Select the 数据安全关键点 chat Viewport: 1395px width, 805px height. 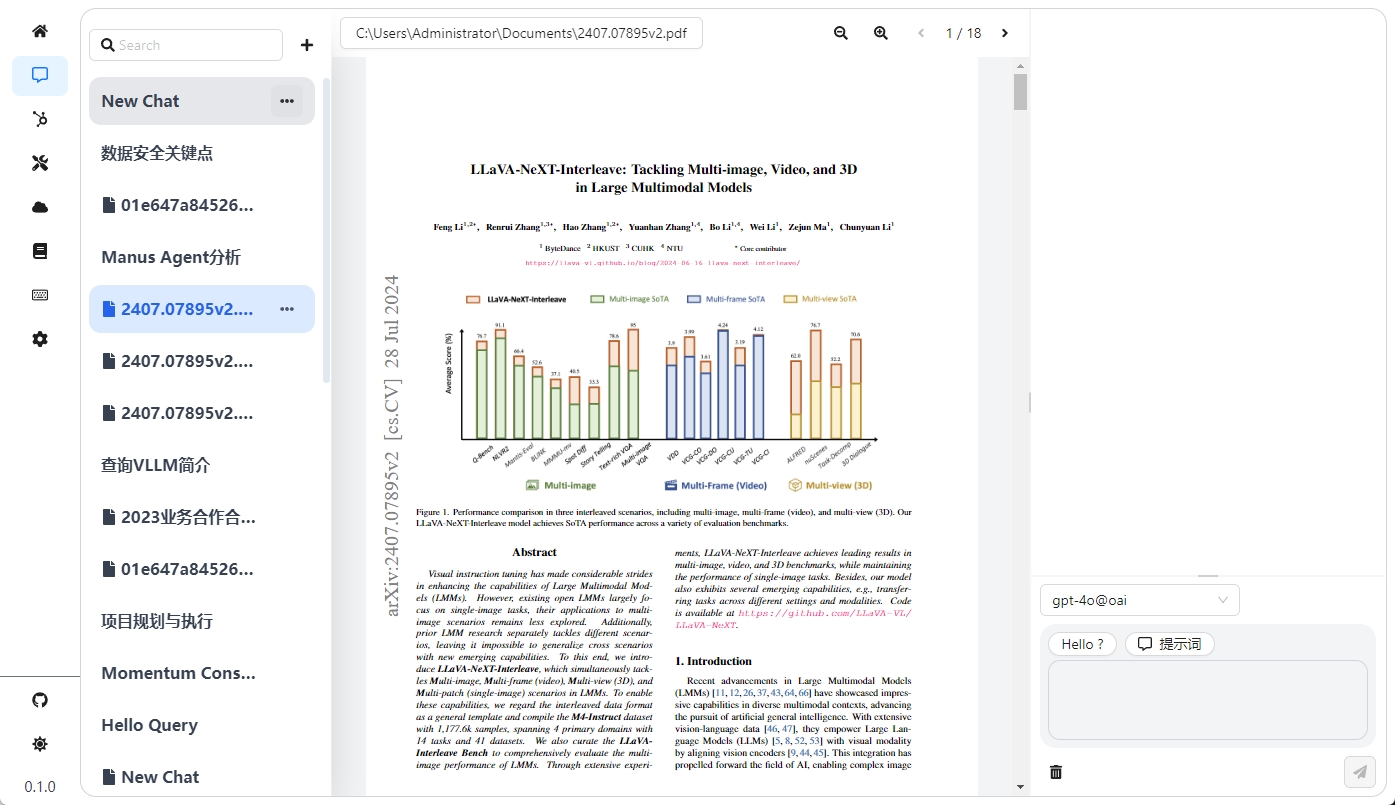pos(202,153)
